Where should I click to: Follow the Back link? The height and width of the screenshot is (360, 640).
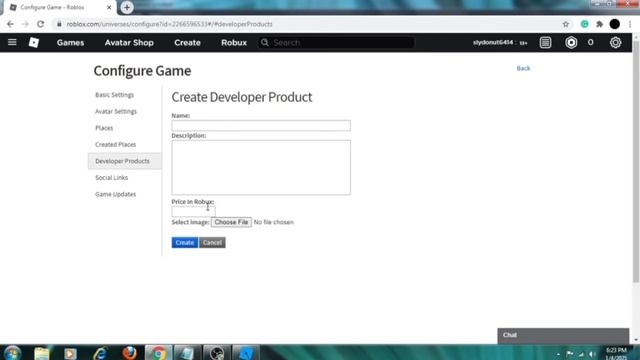[x=523, y=68]
